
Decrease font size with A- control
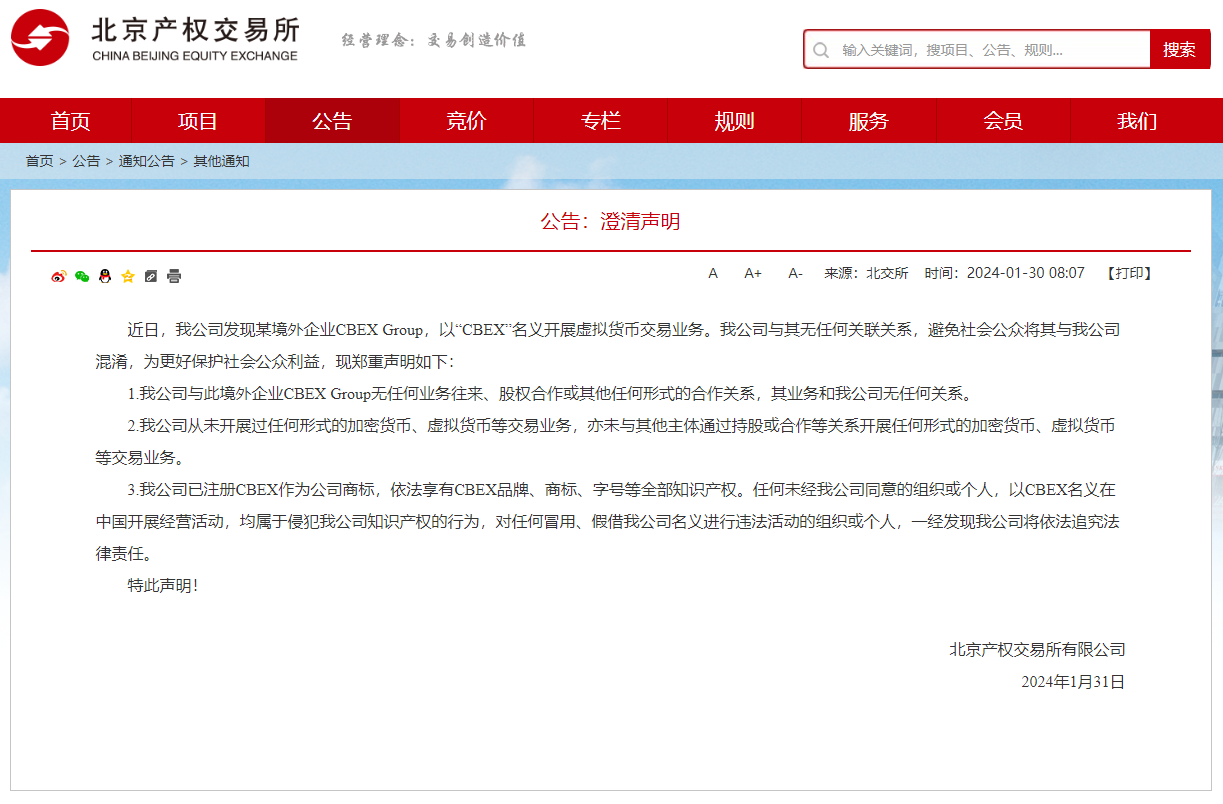(795, 273)
